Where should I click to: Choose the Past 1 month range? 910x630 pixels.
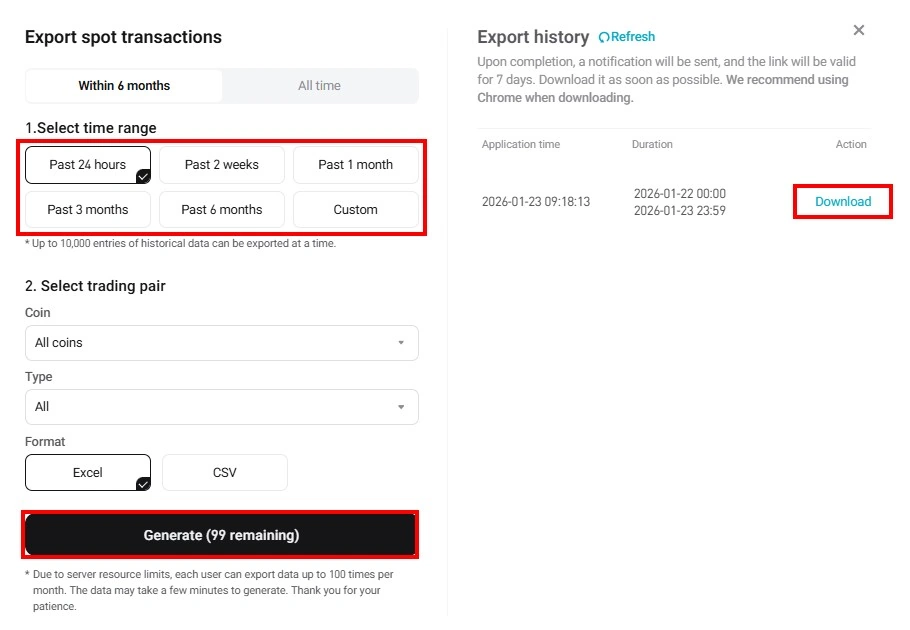click(x=356, y=165)
